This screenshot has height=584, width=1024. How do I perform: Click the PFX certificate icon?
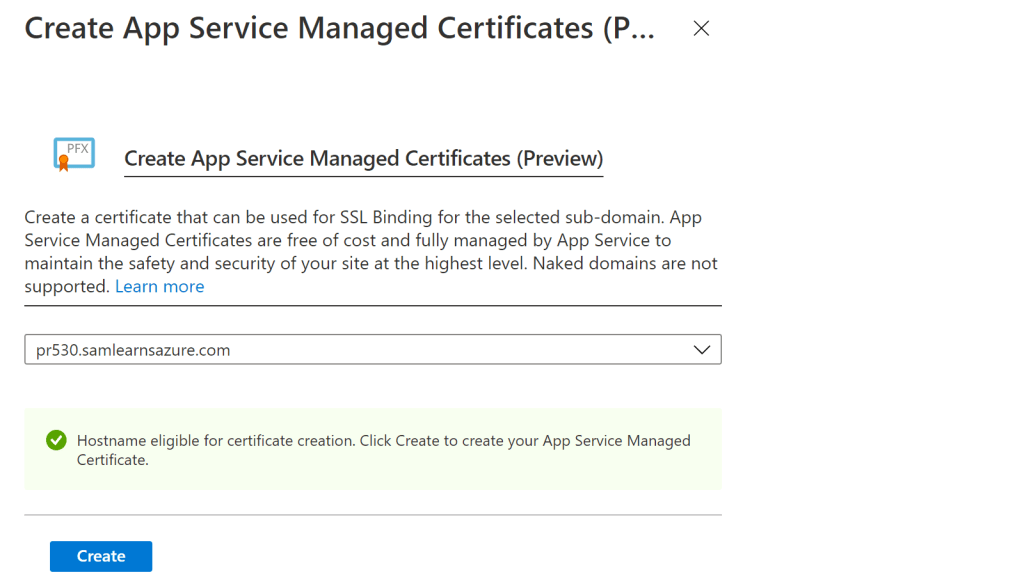(x=74, y=154)
